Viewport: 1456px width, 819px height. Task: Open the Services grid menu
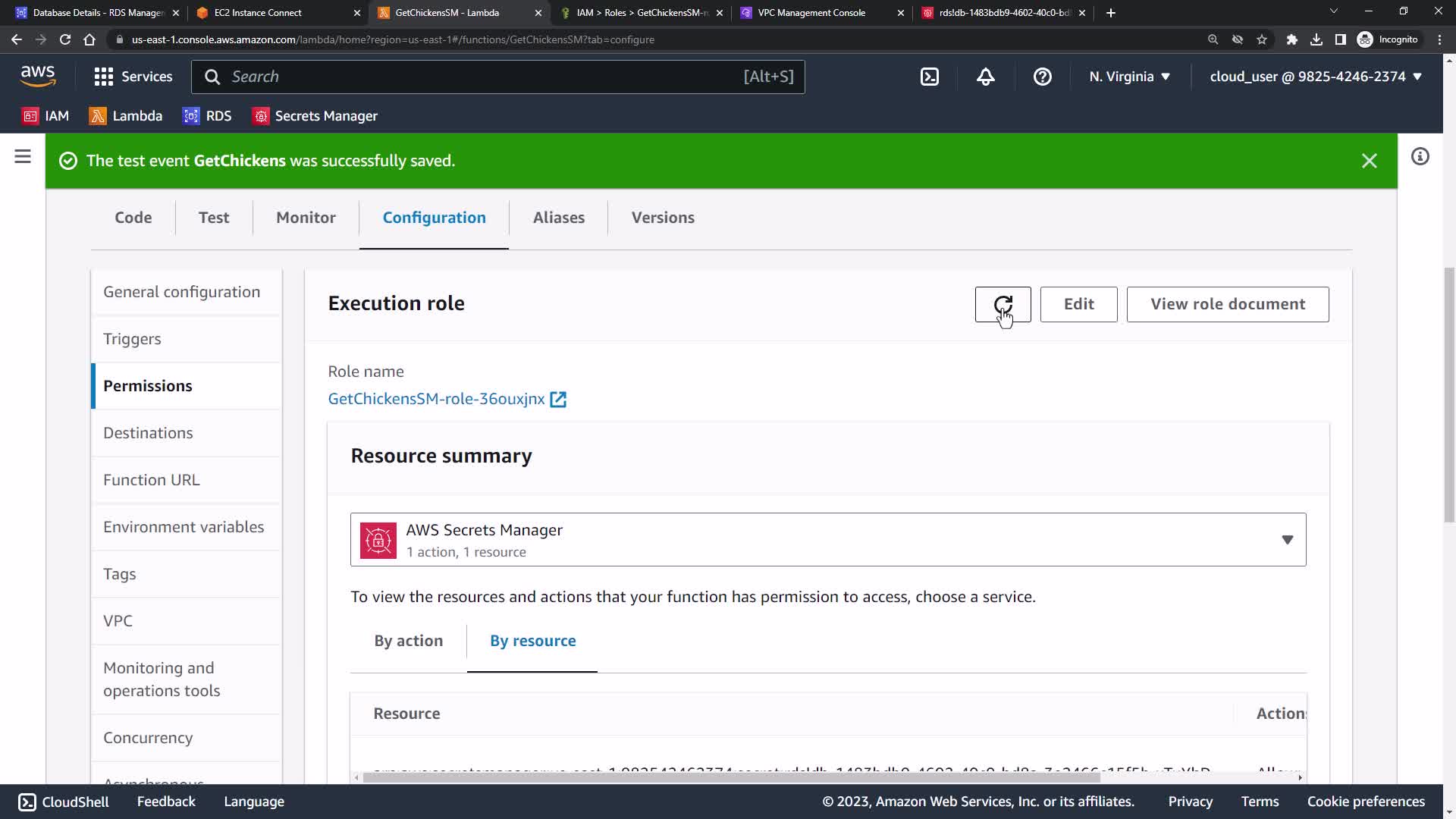[x=133, y=77]
